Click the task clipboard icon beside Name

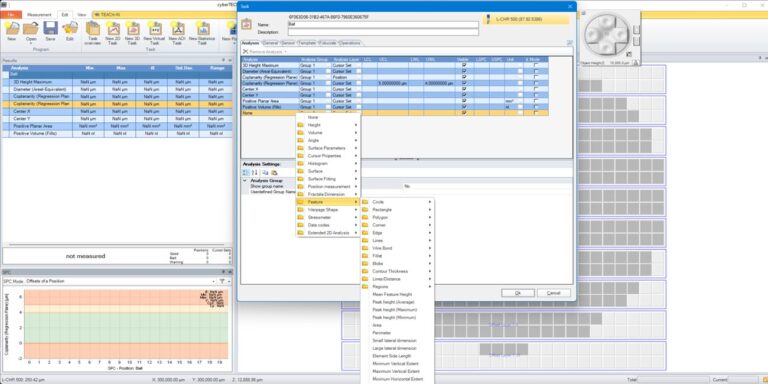tap(246, 24)
